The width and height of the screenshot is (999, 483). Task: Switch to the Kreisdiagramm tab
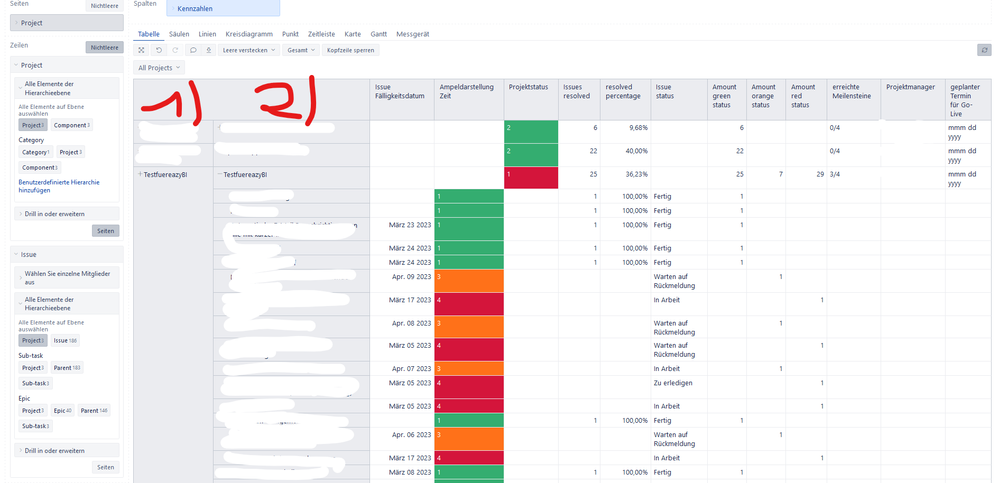tap(249, 34)
